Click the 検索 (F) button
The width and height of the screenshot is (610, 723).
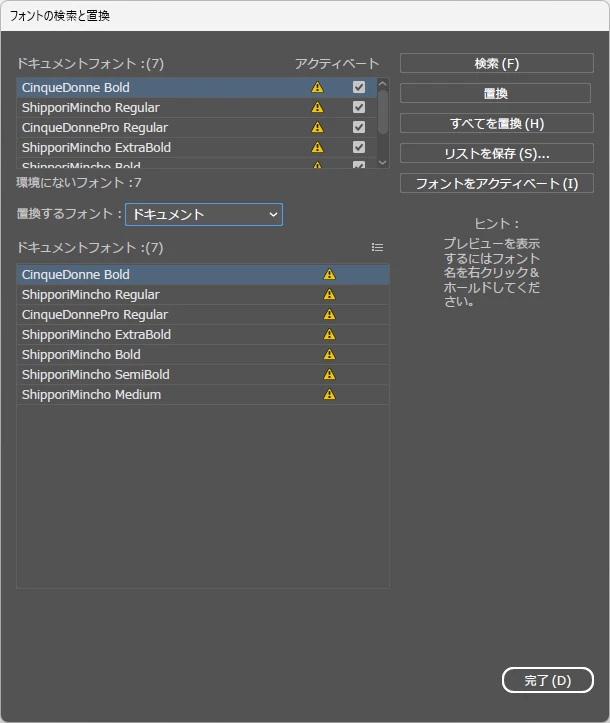(x=497, y=63)
